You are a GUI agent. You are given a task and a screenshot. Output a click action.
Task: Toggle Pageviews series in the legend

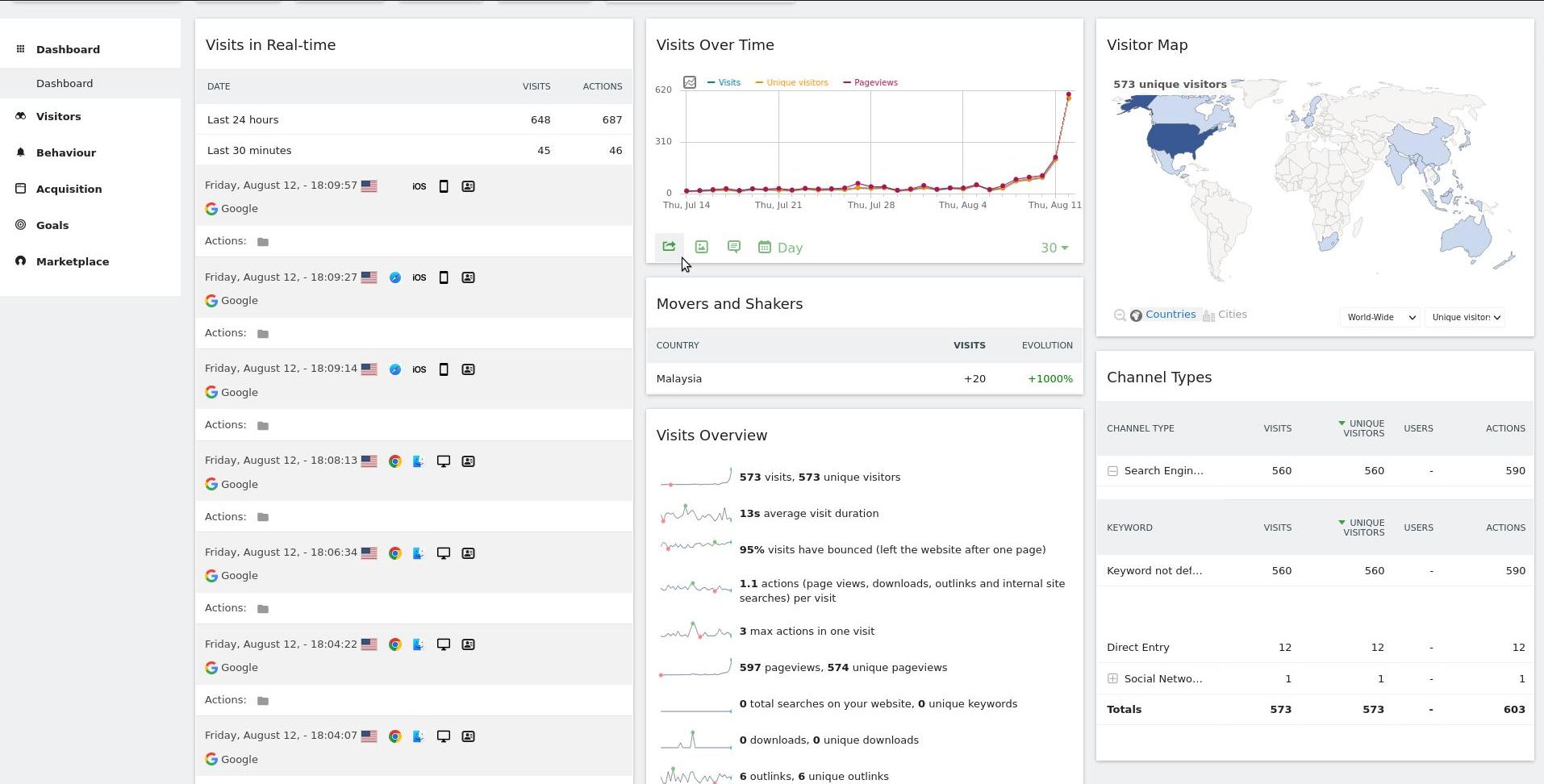(870, 82)
